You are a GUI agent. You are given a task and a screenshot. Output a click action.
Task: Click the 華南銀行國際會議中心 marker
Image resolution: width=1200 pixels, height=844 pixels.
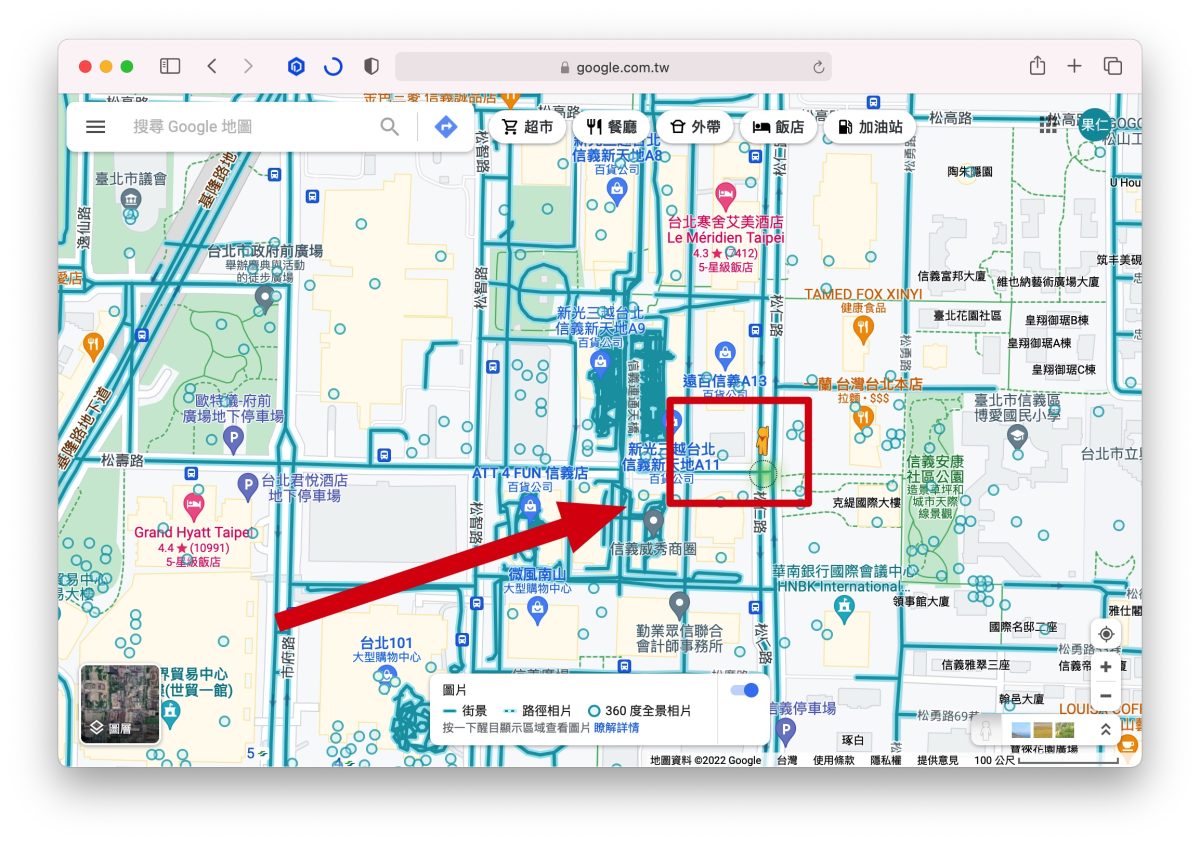[x=846, y=609]
